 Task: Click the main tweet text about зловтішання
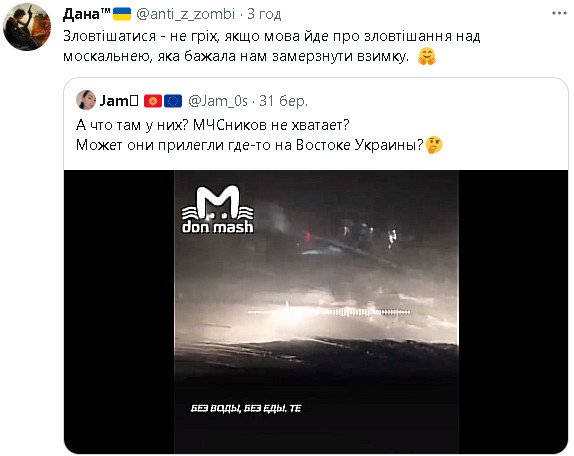click(272, 46)
